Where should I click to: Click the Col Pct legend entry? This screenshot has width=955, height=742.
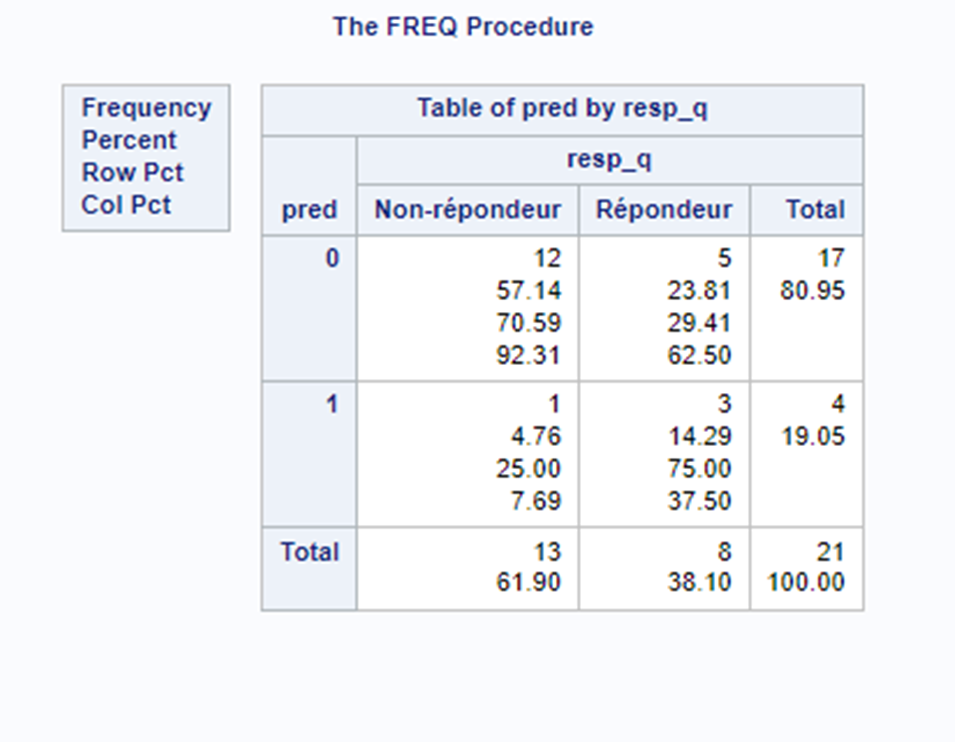[126, 205]
